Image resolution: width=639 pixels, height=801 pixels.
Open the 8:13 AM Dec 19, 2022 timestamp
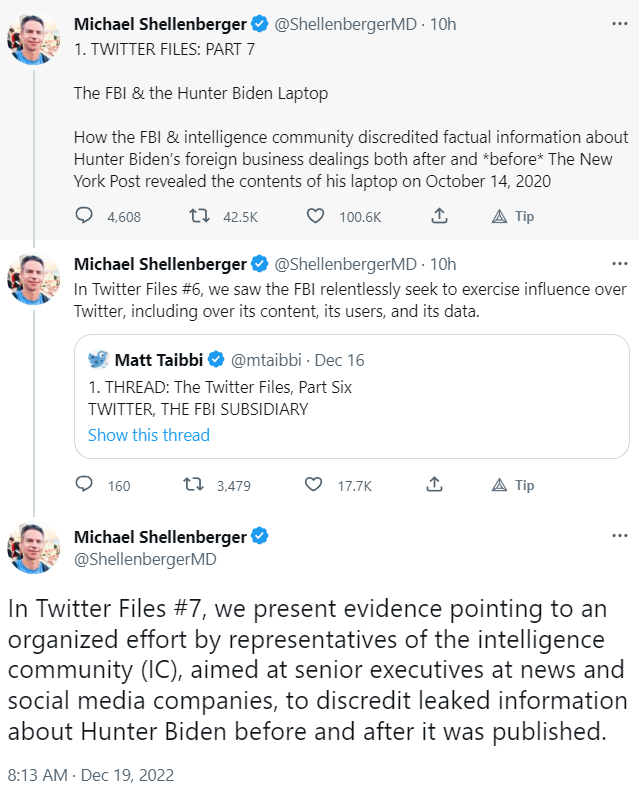[91, 774]
